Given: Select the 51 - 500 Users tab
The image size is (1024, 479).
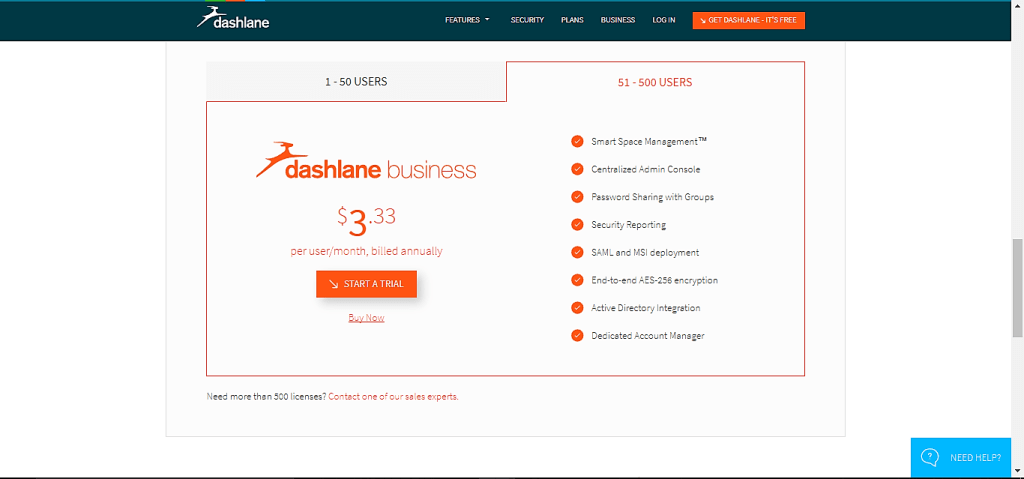Looking at the screenshot, I should click(x=655, y=82).
